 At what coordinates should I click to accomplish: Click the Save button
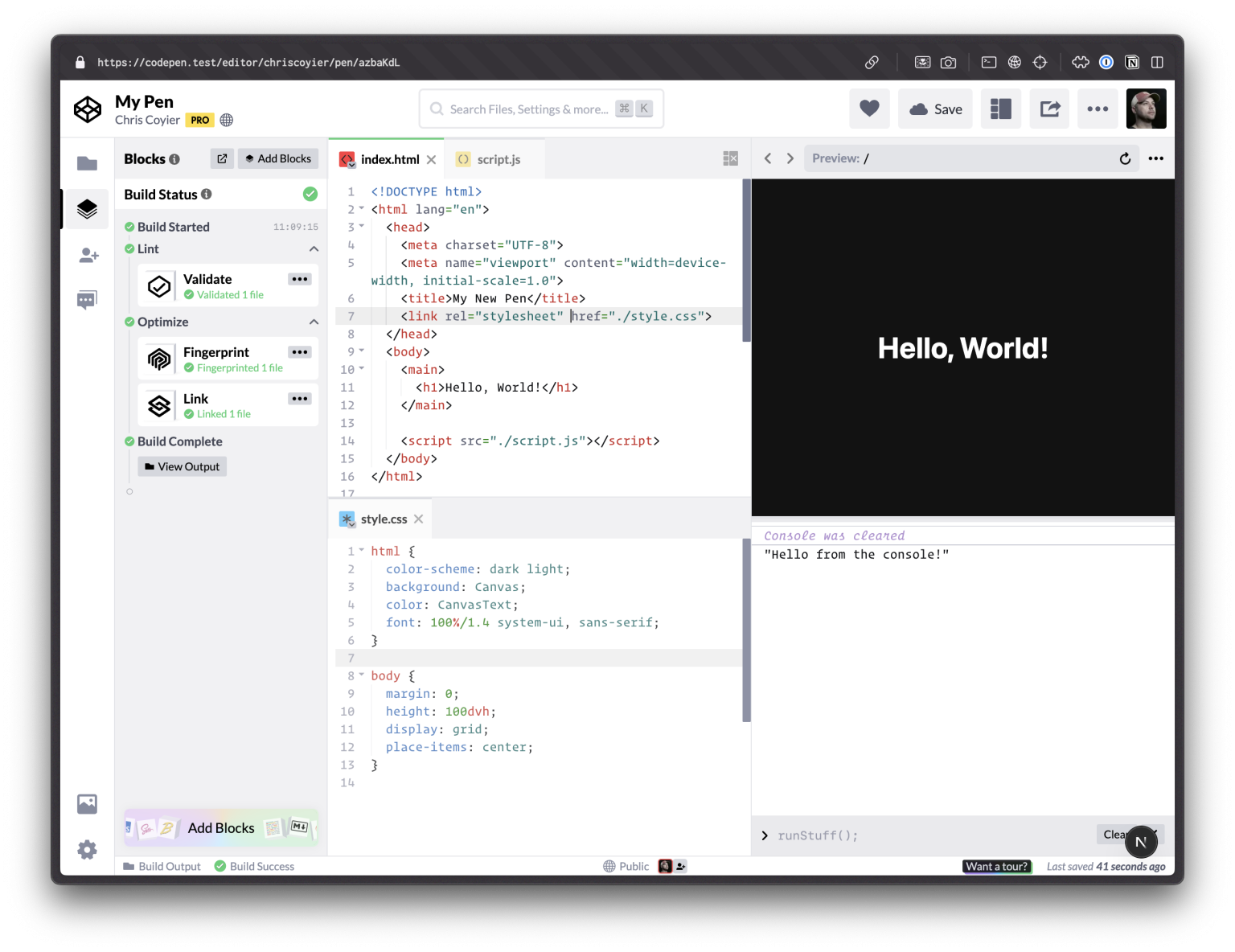point(935,109)
